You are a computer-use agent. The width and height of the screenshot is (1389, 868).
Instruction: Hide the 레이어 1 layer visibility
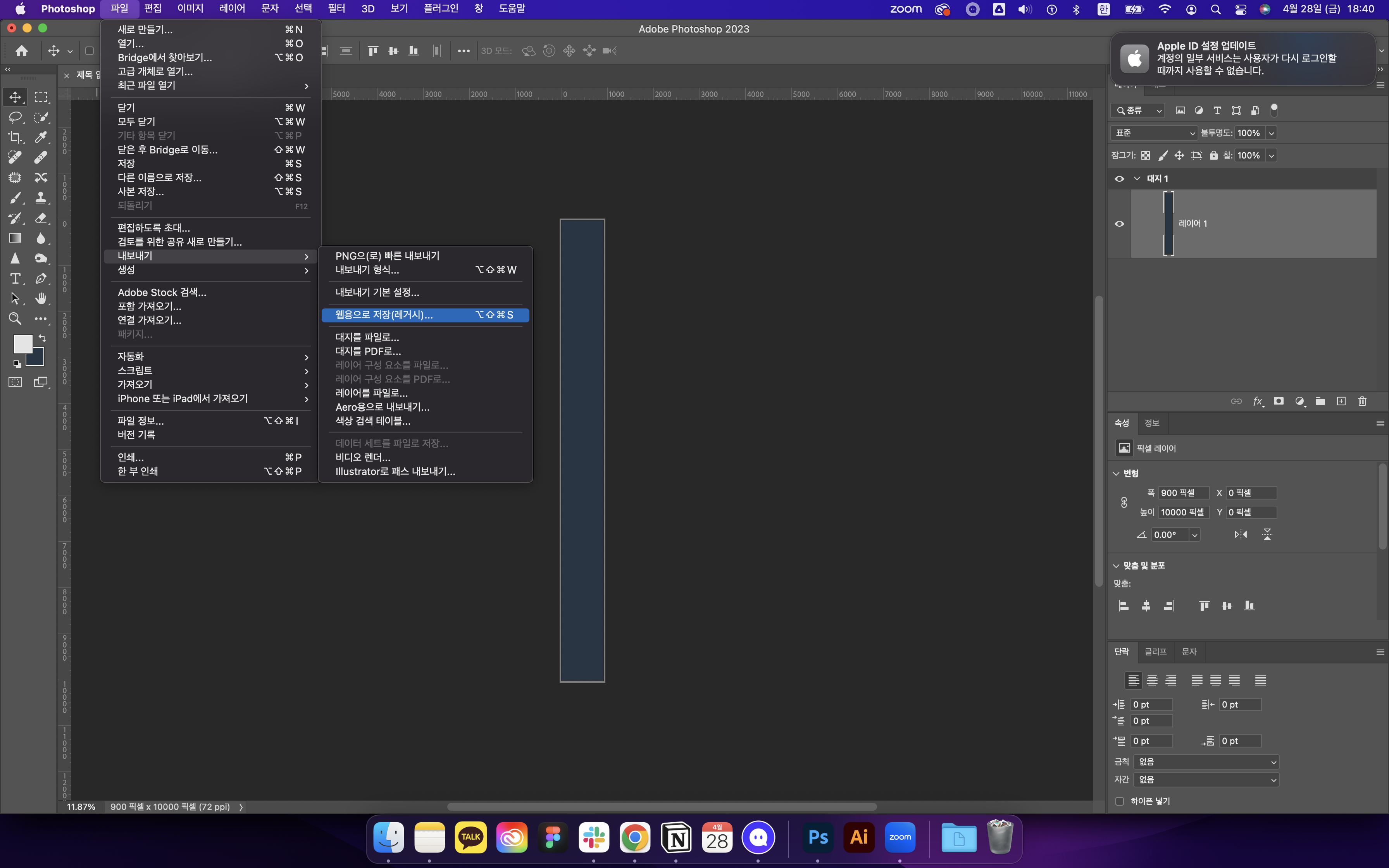pyautogui.click(x=1119, y=224)
